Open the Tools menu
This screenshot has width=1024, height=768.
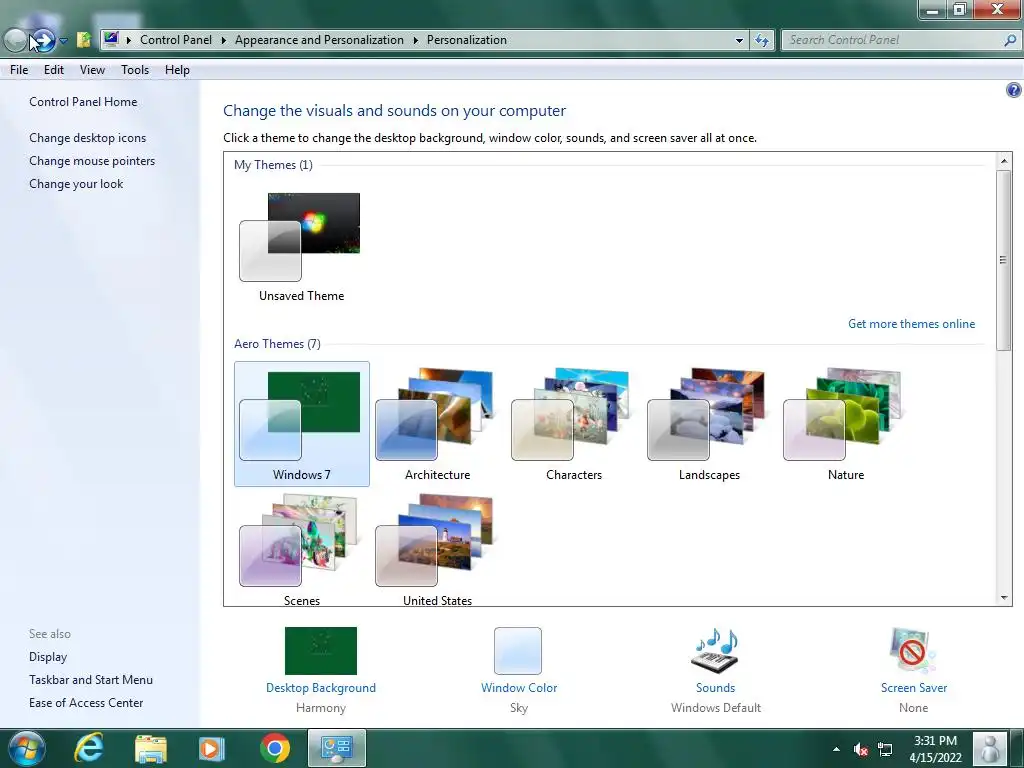pos(135,70)
